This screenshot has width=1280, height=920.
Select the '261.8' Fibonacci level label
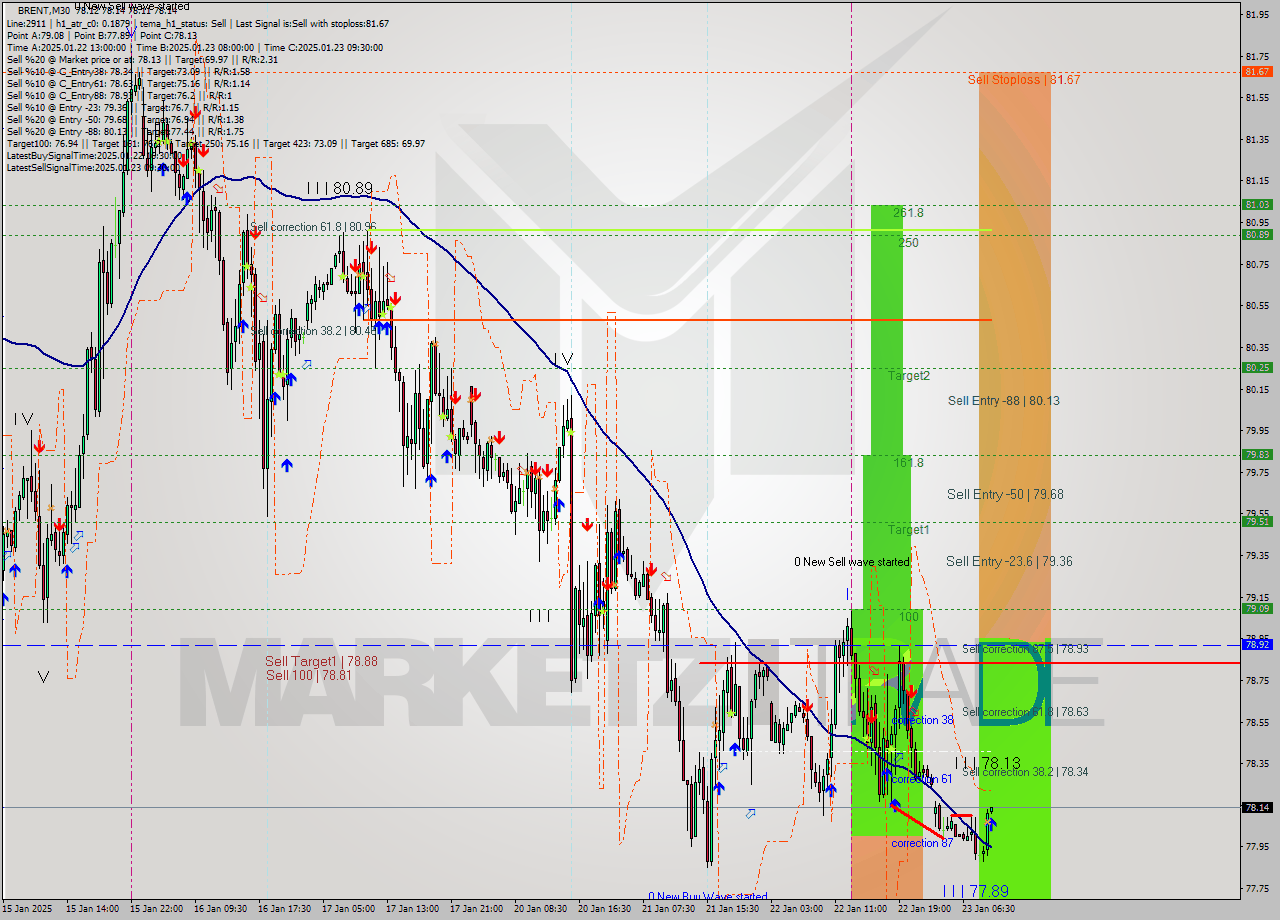(x=908, y=213)
